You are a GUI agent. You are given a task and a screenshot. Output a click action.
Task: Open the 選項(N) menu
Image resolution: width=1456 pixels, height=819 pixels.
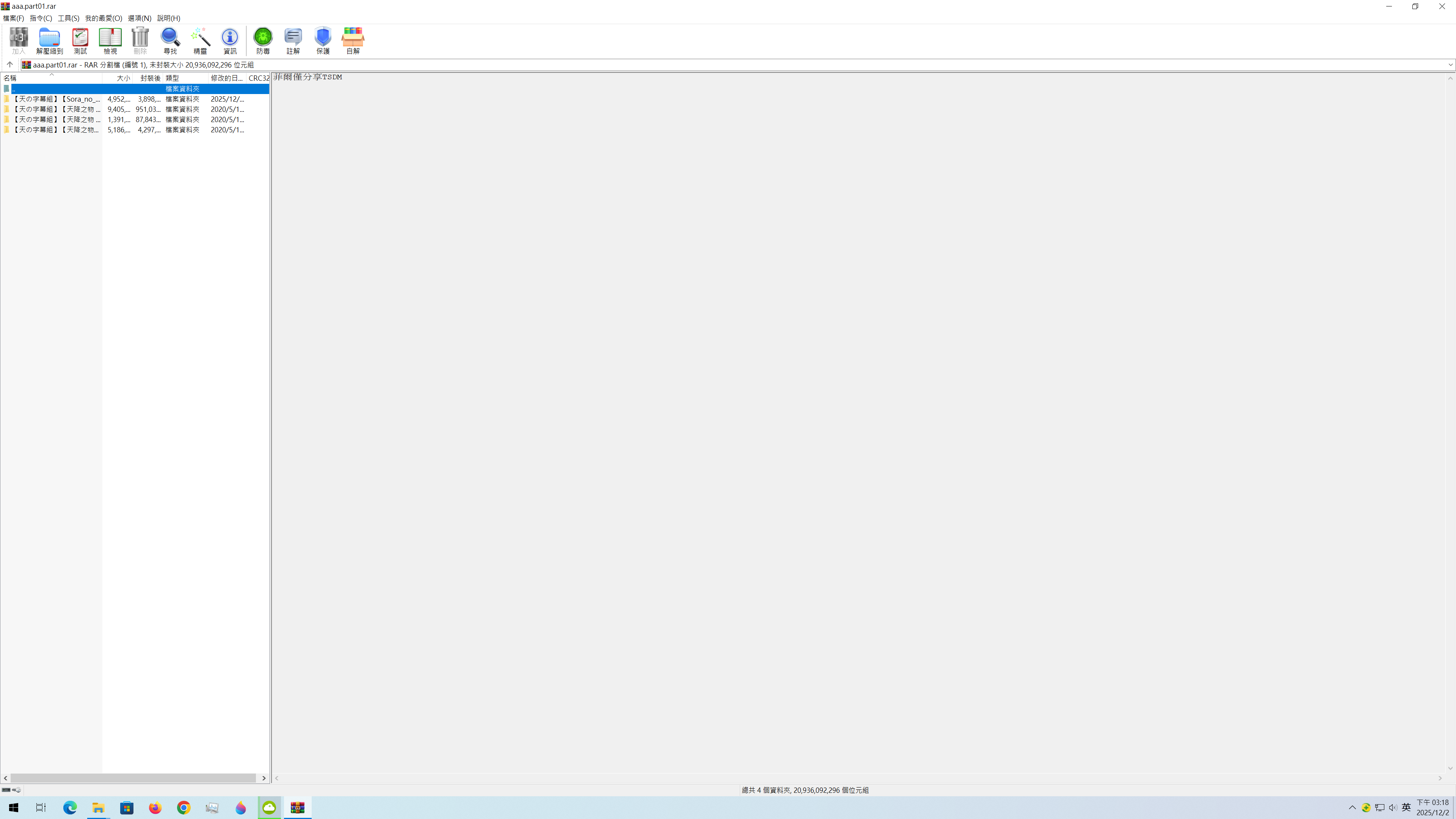pyautogui.click(x=140, y=18)
